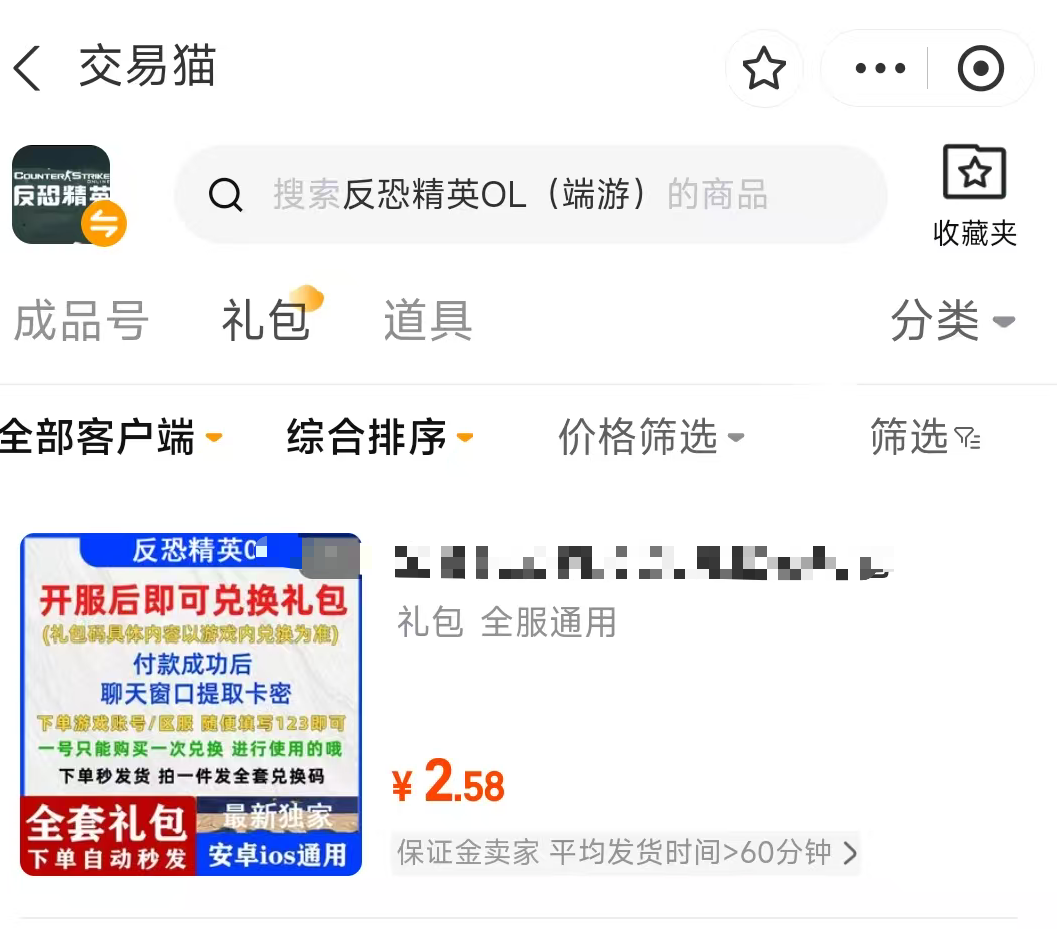This screenshot has width=1057, height=929.
Task: Open the blurred product listing title
Action: click(x=644, y=563)
